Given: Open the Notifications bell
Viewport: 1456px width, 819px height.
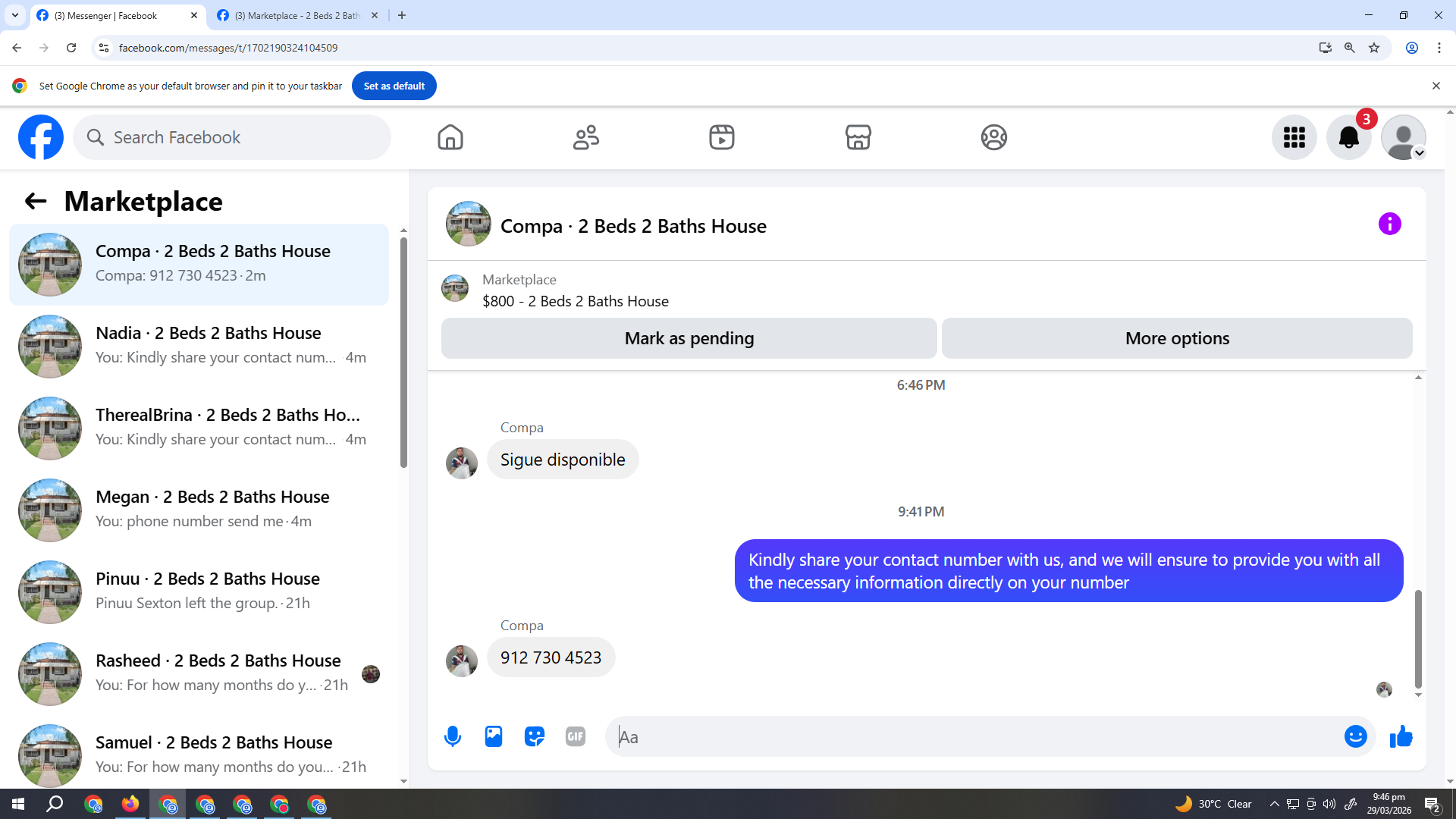Looking at the screenshot, I should pyautogui.click(x=1349, y=137).
